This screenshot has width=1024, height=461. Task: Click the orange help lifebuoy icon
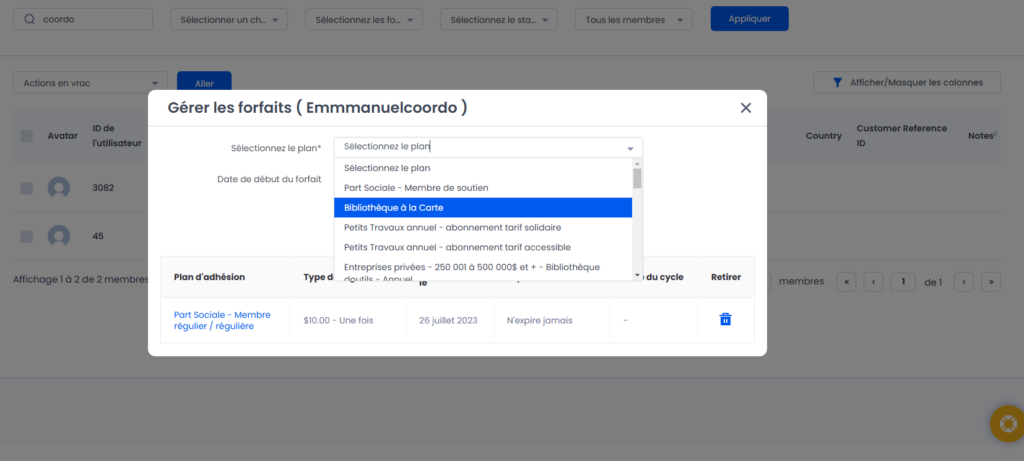[1005, 424]
